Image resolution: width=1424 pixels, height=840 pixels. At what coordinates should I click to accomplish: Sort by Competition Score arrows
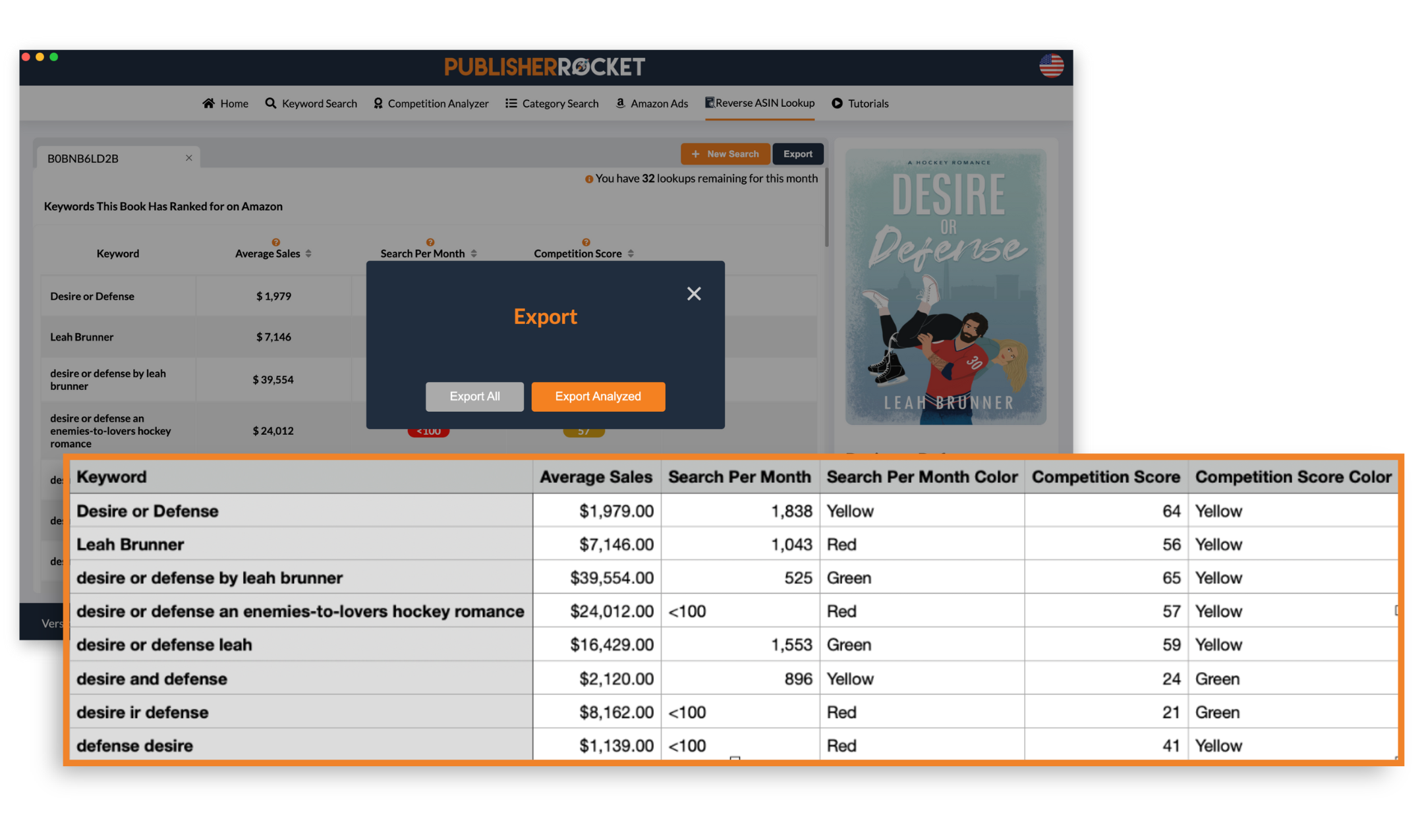click(631, 254)
